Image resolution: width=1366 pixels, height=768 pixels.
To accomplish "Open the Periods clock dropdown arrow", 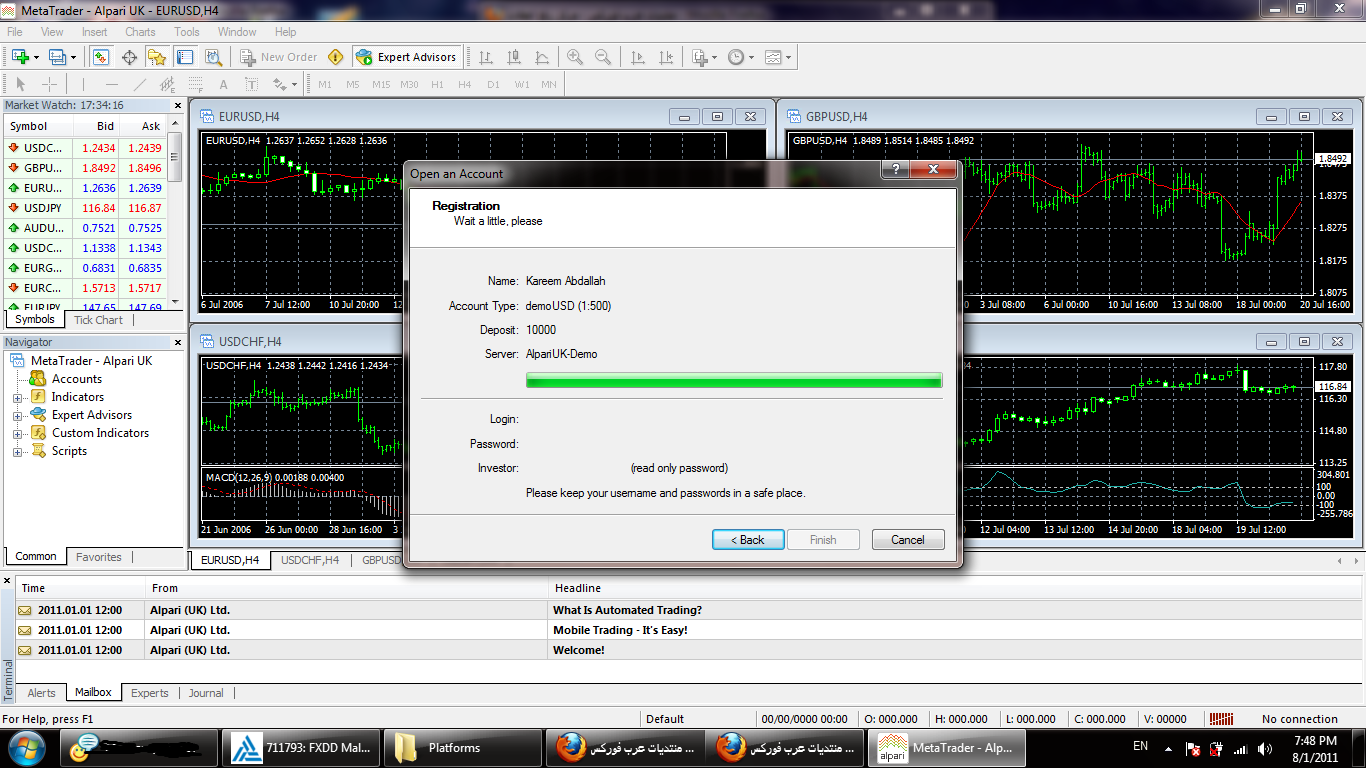I will click(x=752, y=57).
